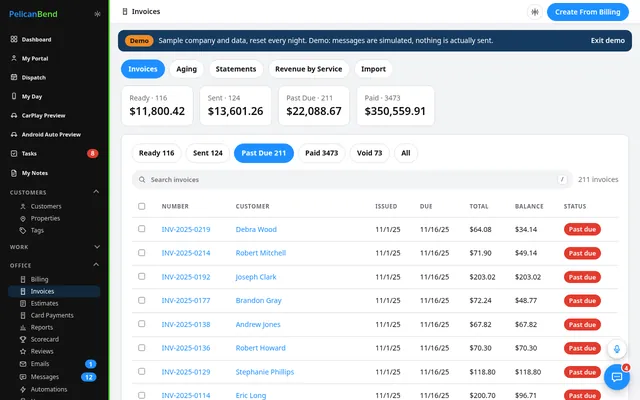This screenshot has height=400, width=640.
Task: Click the Tags label icon
Action: click(23, 231)
